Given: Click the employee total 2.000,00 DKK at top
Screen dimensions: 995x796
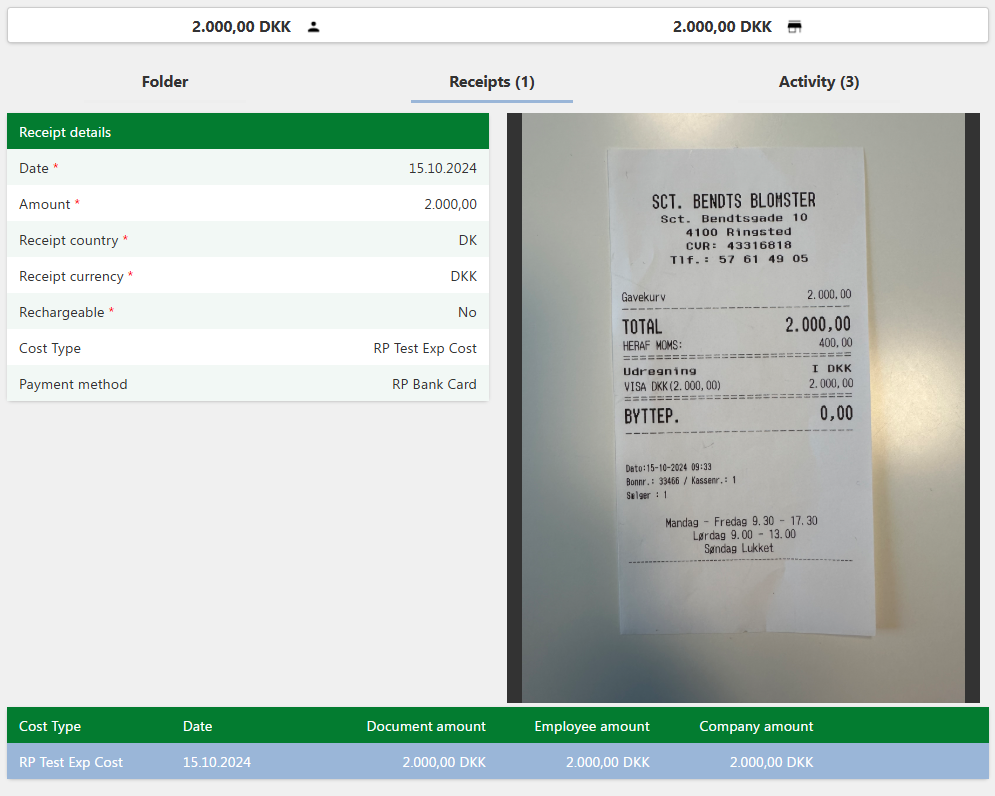Looking at the screenshot, I should 241,27.
